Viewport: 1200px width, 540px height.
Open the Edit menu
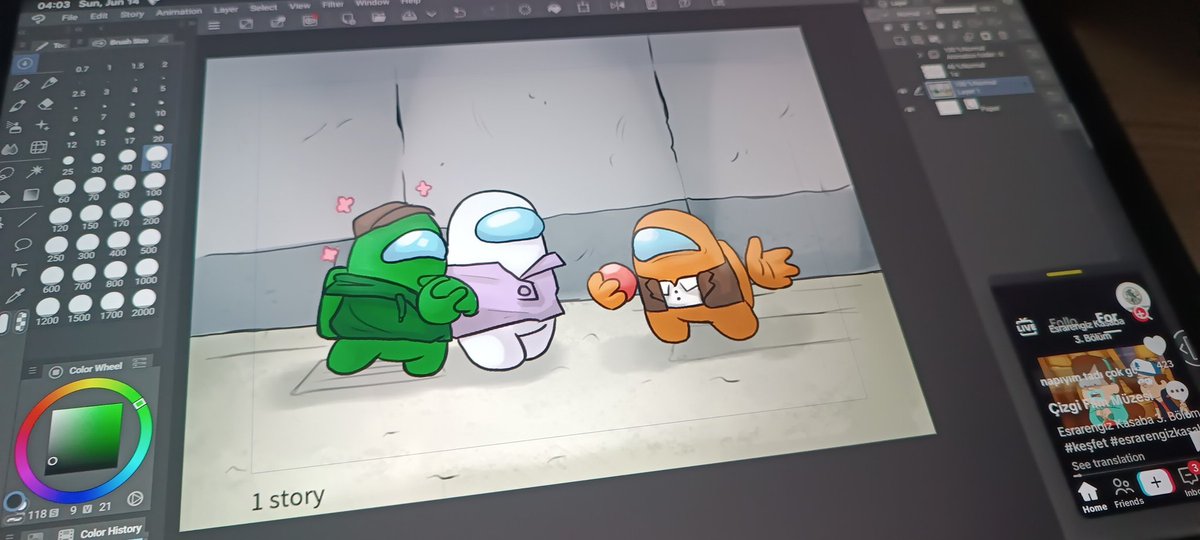tap(98, 17)
